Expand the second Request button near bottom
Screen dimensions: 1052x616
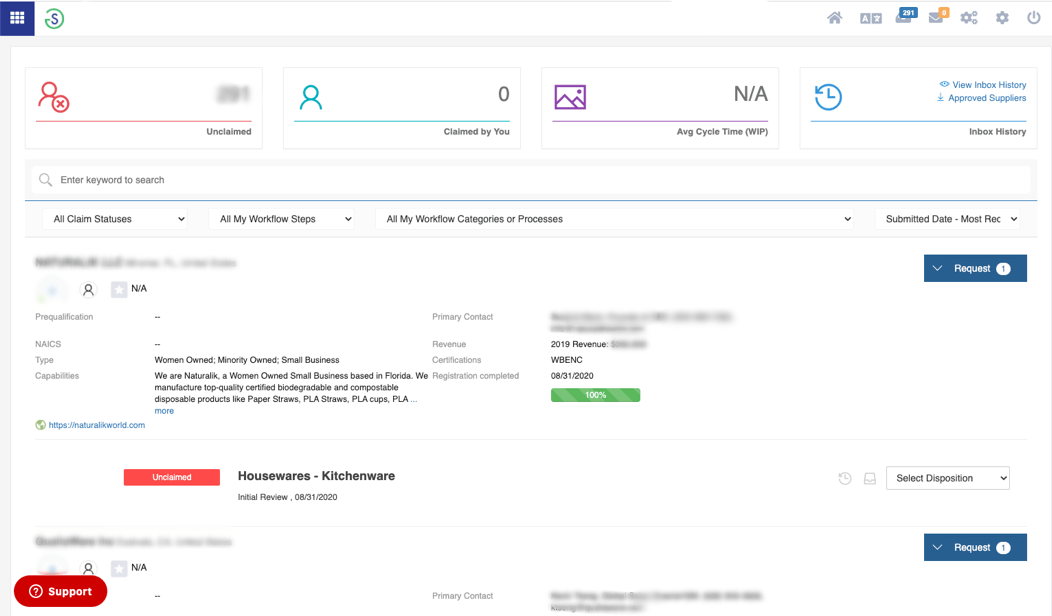(x=975, y=548)
